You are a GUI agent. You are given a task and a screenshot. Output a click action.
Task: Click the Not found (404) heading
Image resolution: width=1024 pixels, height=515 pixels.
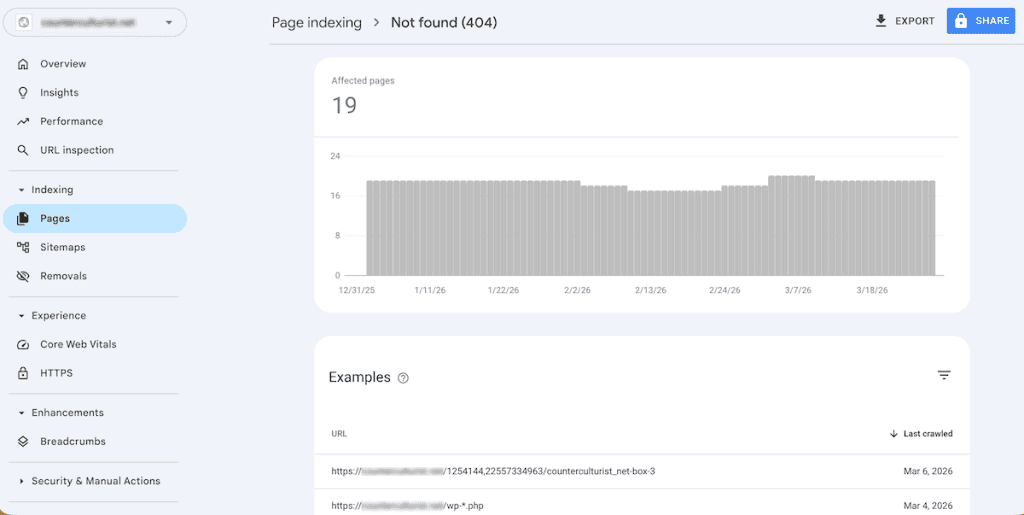(x=444, y=23)
